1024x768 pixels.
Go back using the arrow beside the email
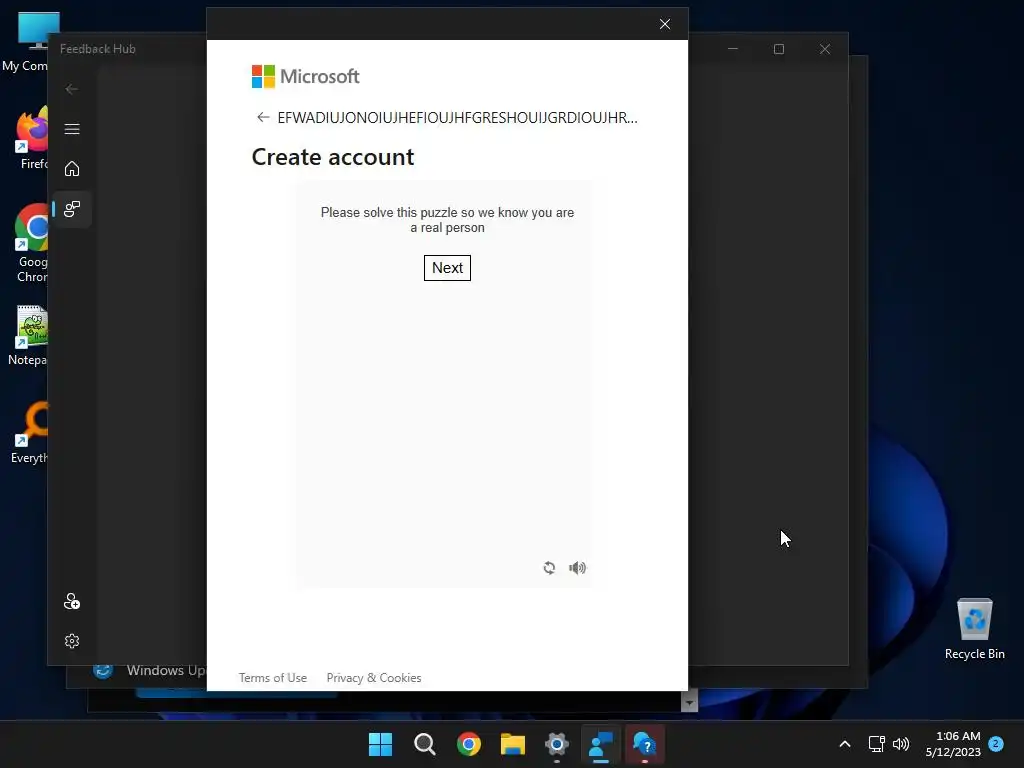tap(263, 118)
